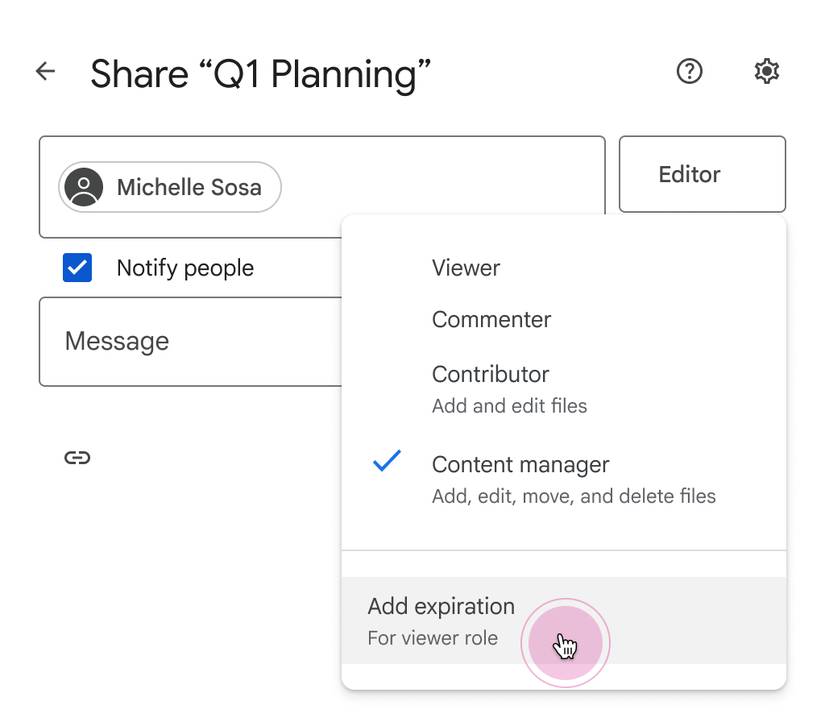This screenshot has height=714, width=825.
Task: Open the sharing settings gear
Action: (x=766, y=71)
